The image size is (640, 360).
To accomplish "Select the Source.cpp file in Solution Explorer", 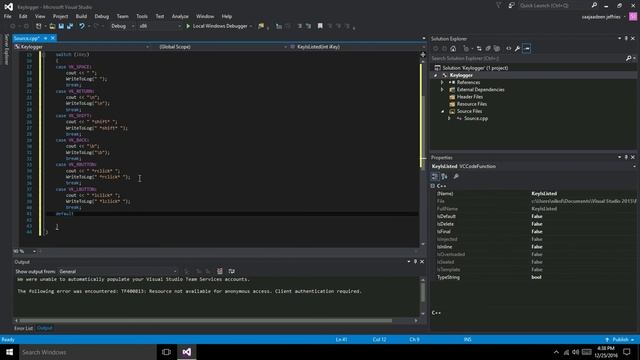I will (476, 118).
